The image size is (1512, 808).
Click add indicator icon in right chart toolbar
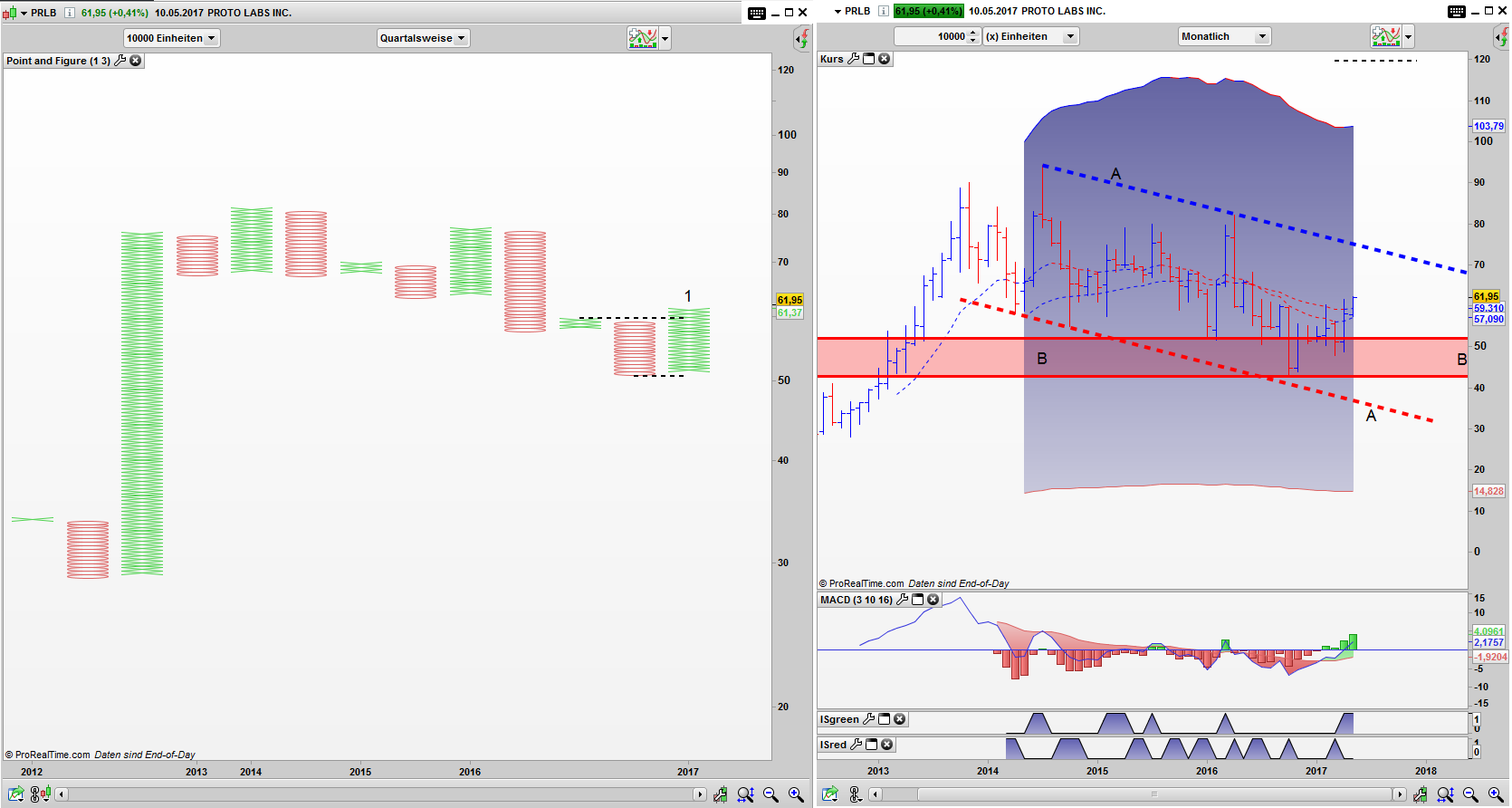(1385, 37)
